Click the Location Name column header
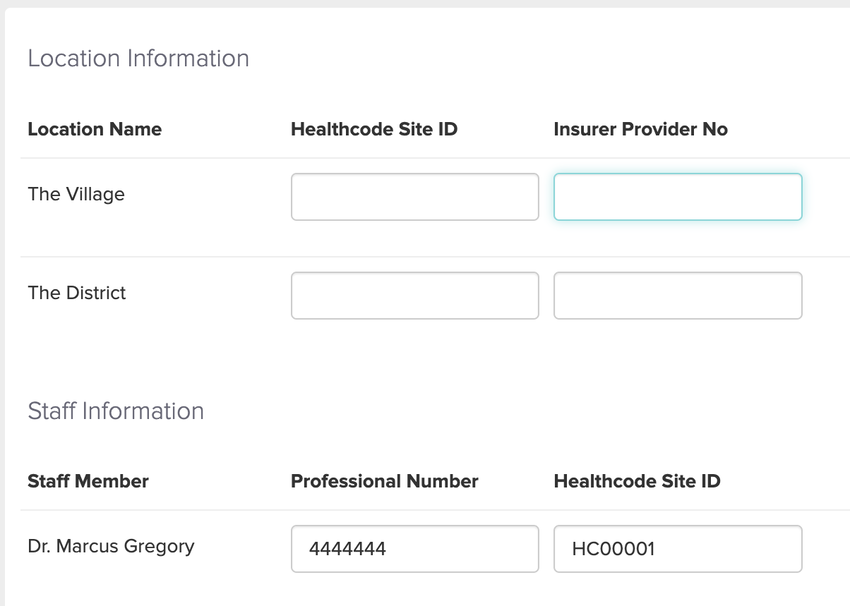This screenshot has height=606, width=850. pos(94,129)
